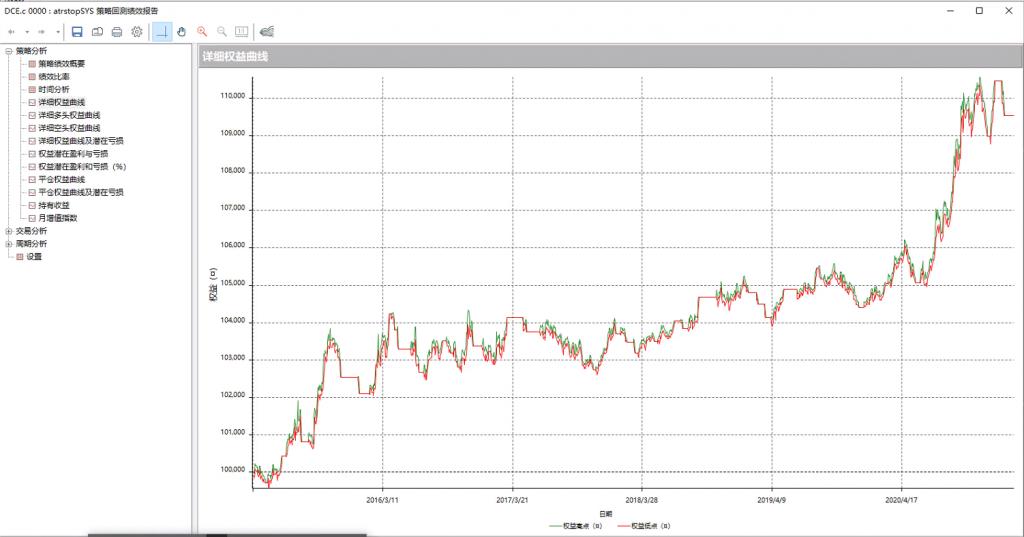This screenshot has width=1024, height=537.
Task: Click the export icon next to save
Action: point(97,31)
